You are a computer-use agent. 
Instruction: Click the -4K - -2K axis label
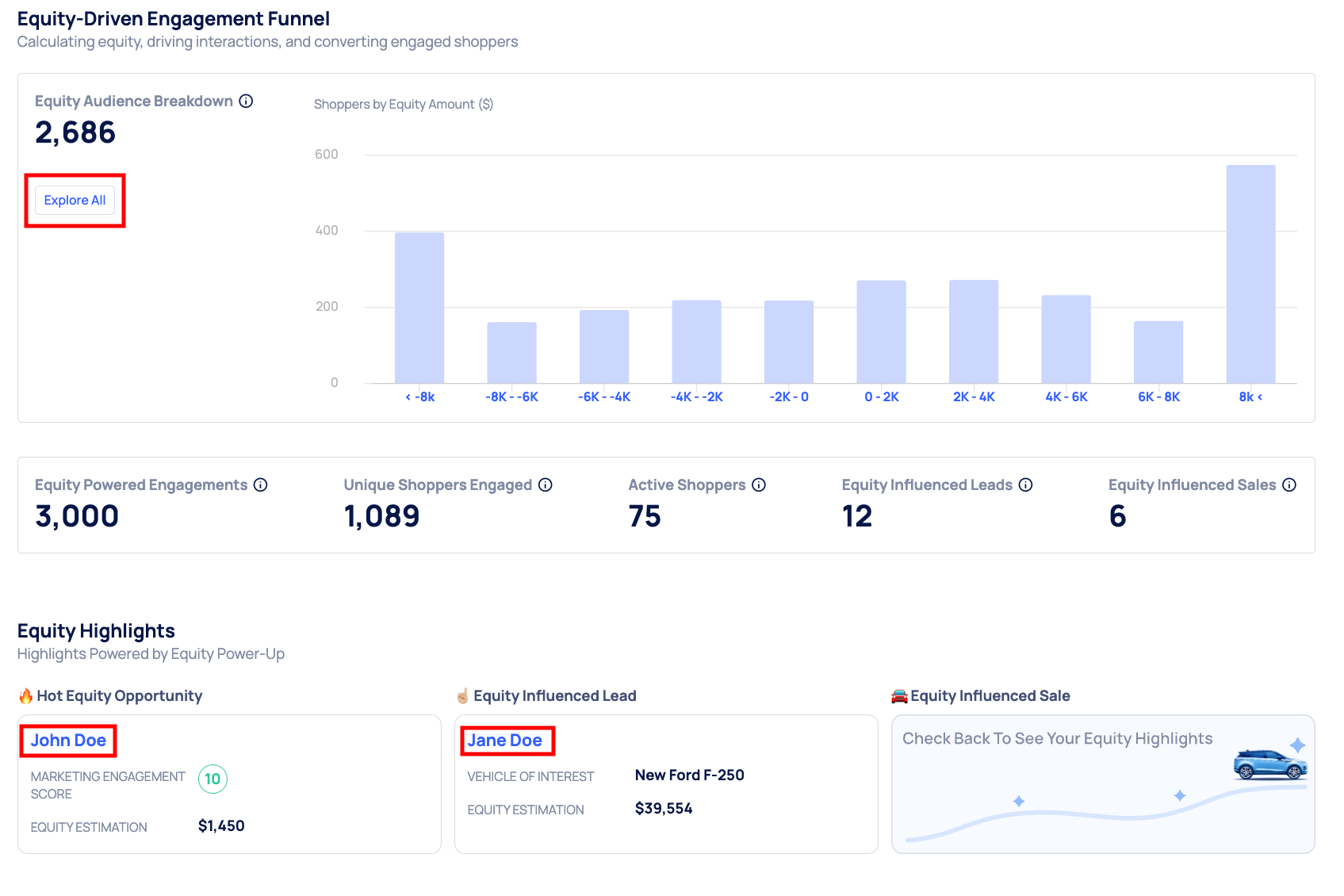(x=696, y=396)
